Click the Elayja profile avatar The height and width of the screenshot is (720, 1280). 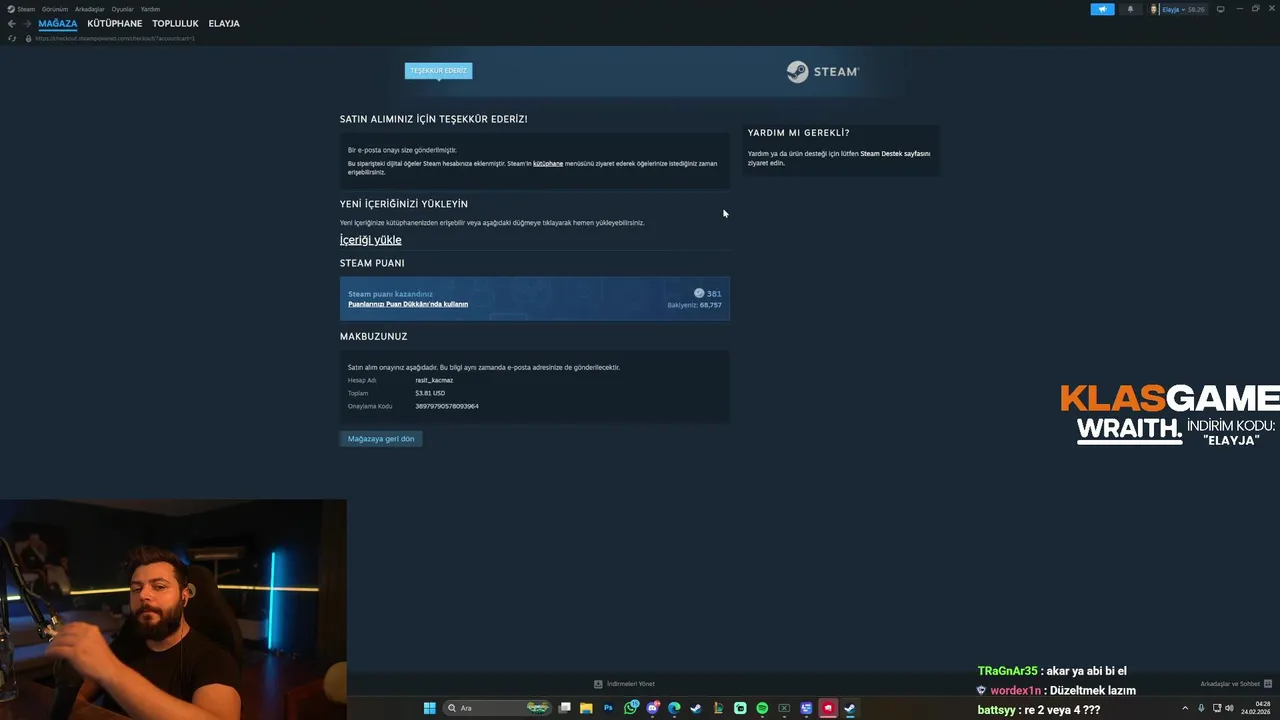1154,9
